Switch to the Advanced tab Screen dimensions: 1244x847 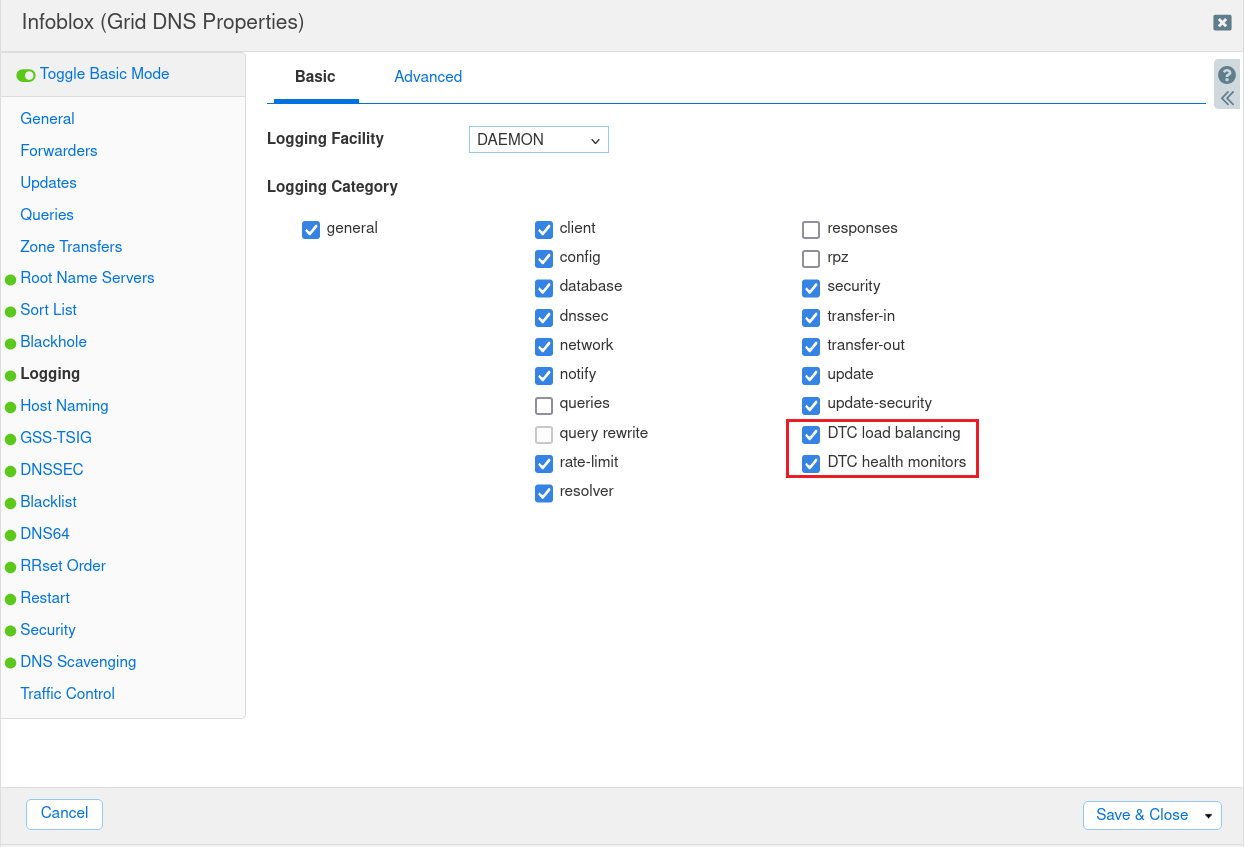click(x=428, y=77)
